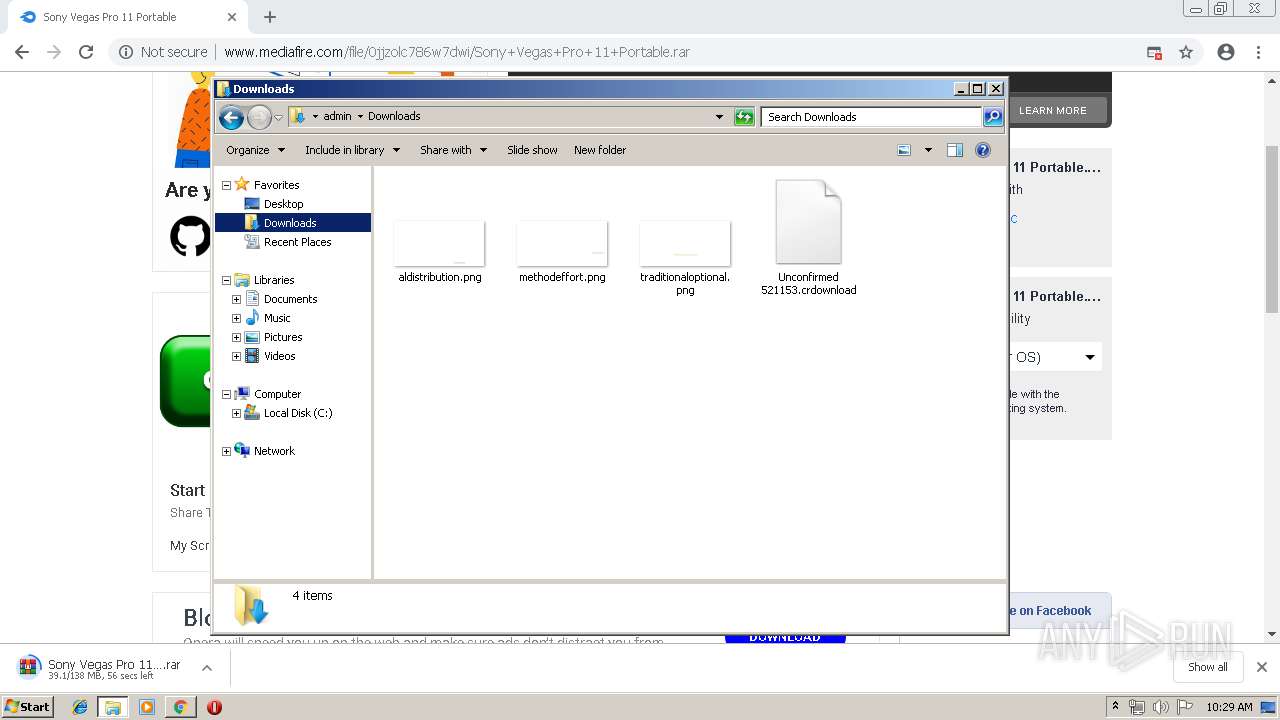The image size is (1280, 720).
Task: Launch Internet Explorer from the taskbar
Action: pos(80,707)
